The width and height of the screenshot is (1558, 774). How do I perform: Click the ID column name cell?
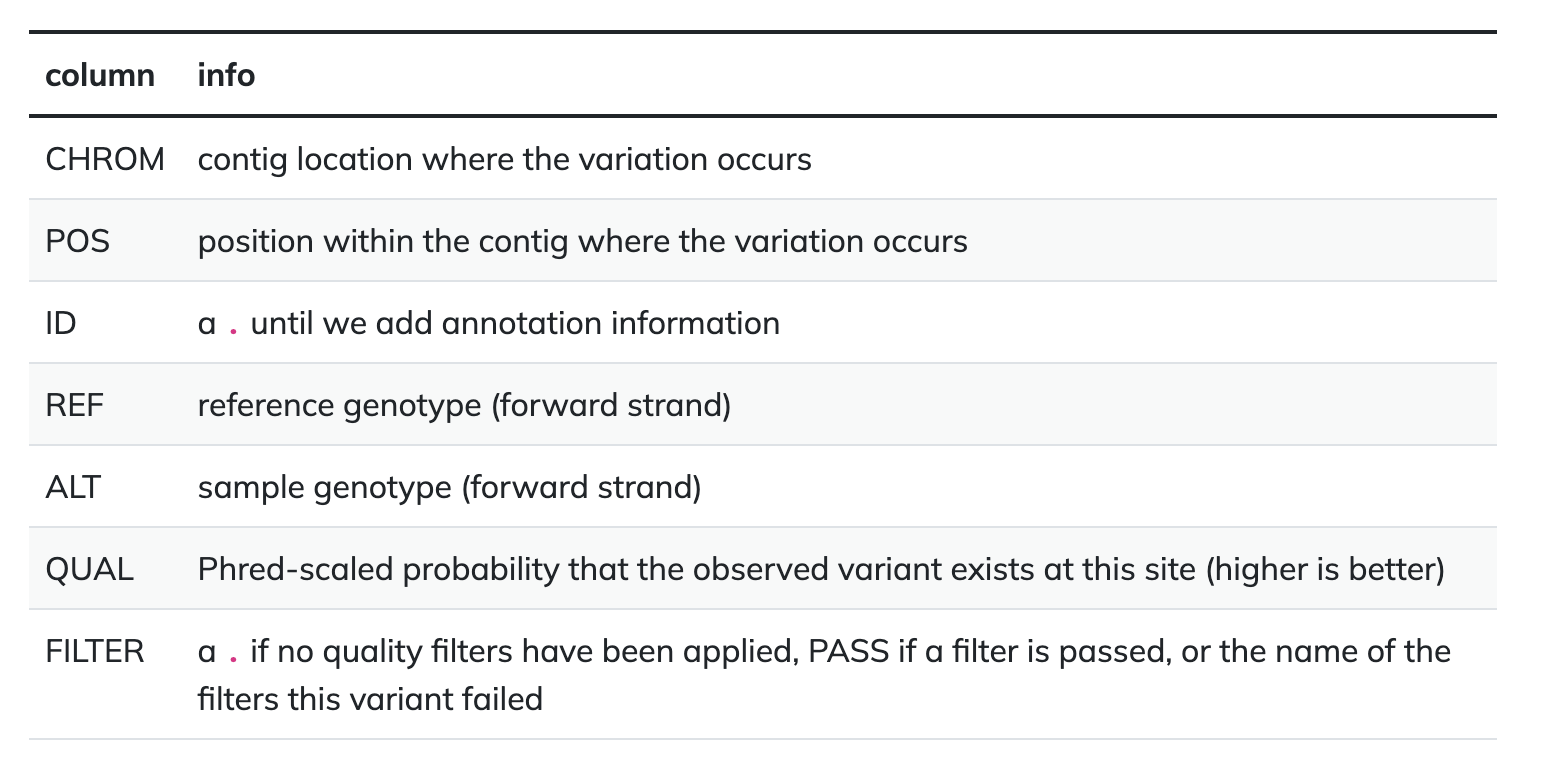point(61,323)
